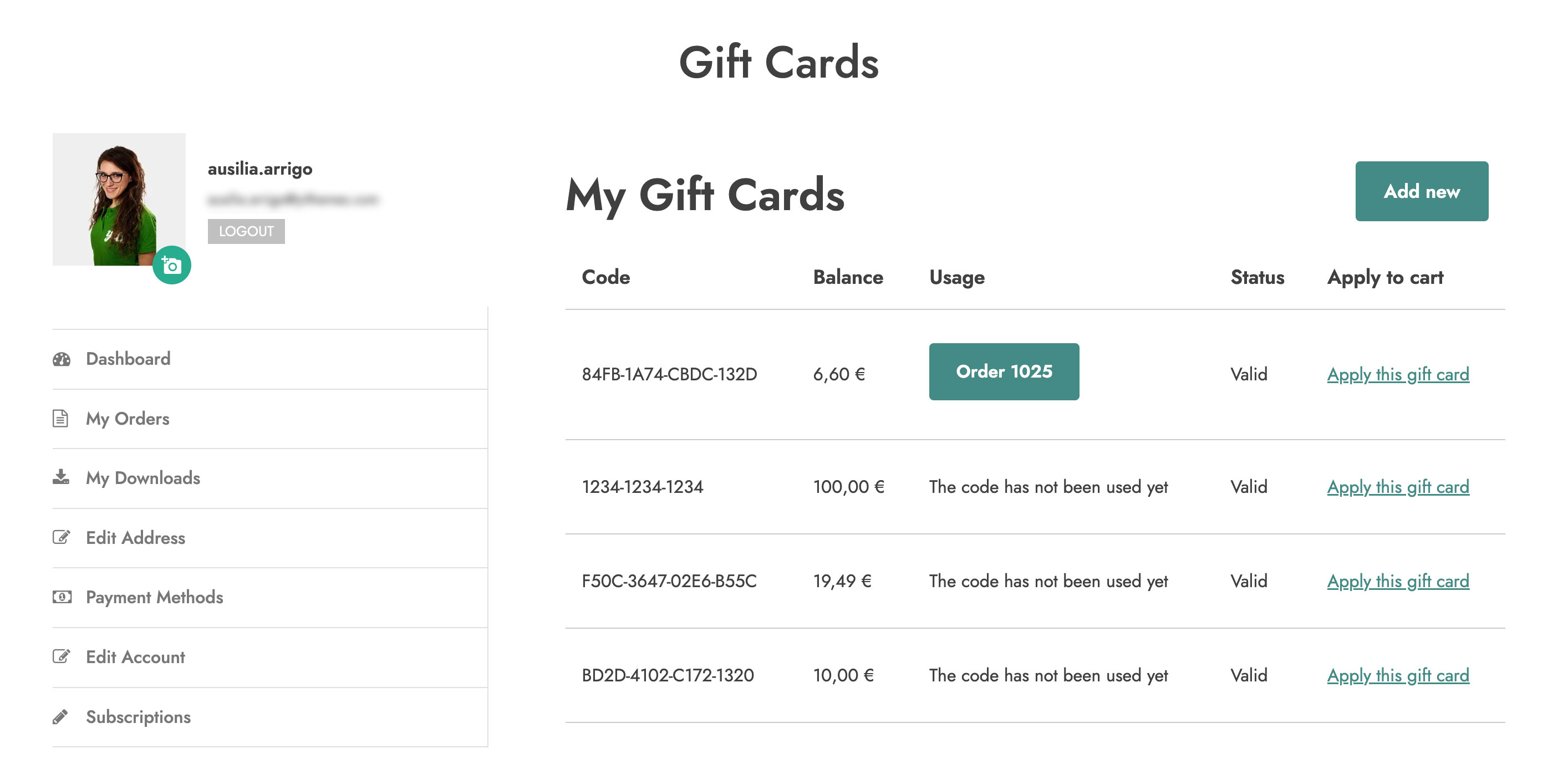Screen dimensions: 1568x764
Task: Navigate to My Downloads
Action: (x=142, y=478)
